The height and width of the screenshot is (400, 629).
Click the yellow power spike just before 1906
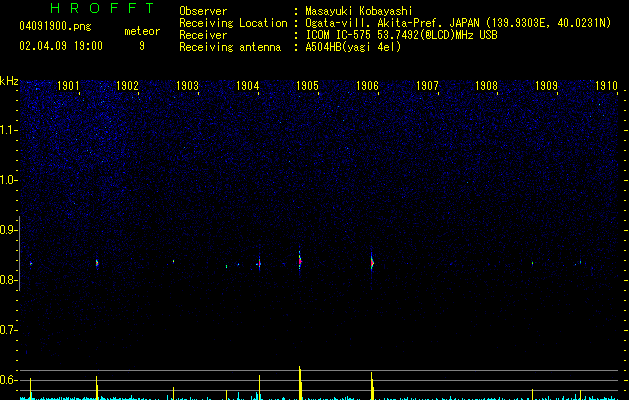372,386
